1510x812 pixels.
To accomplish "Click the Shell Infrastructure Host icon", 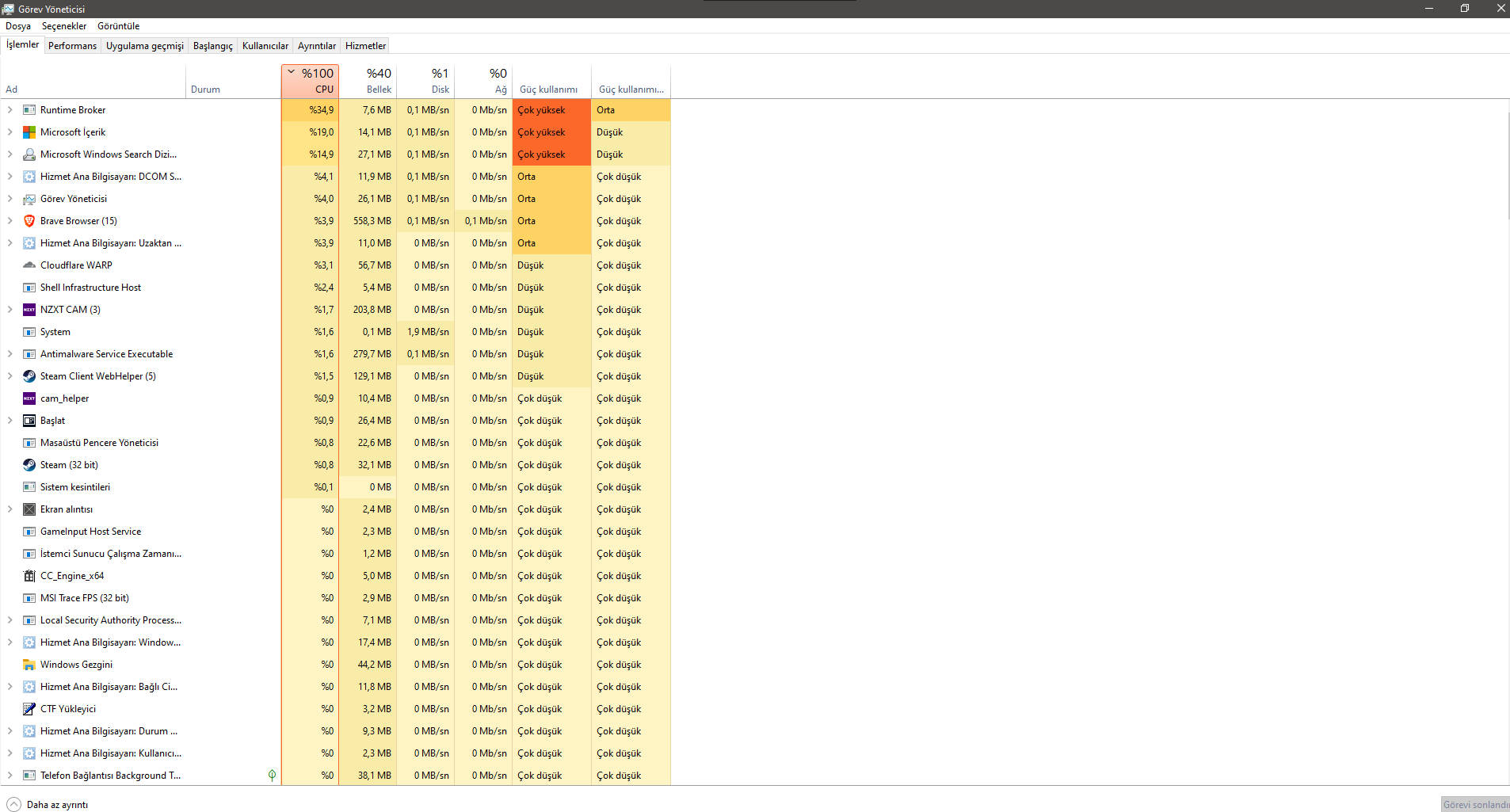I will [x=29, y=288].
